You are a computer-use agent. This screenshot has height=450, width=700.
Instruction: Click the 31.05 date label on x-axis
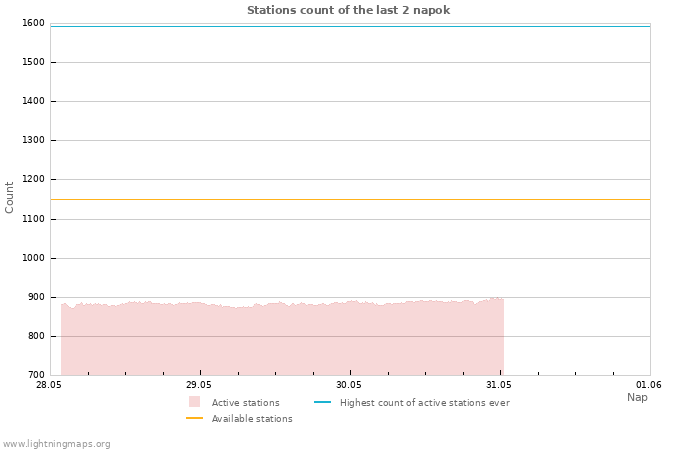click(x=499, y=384)
